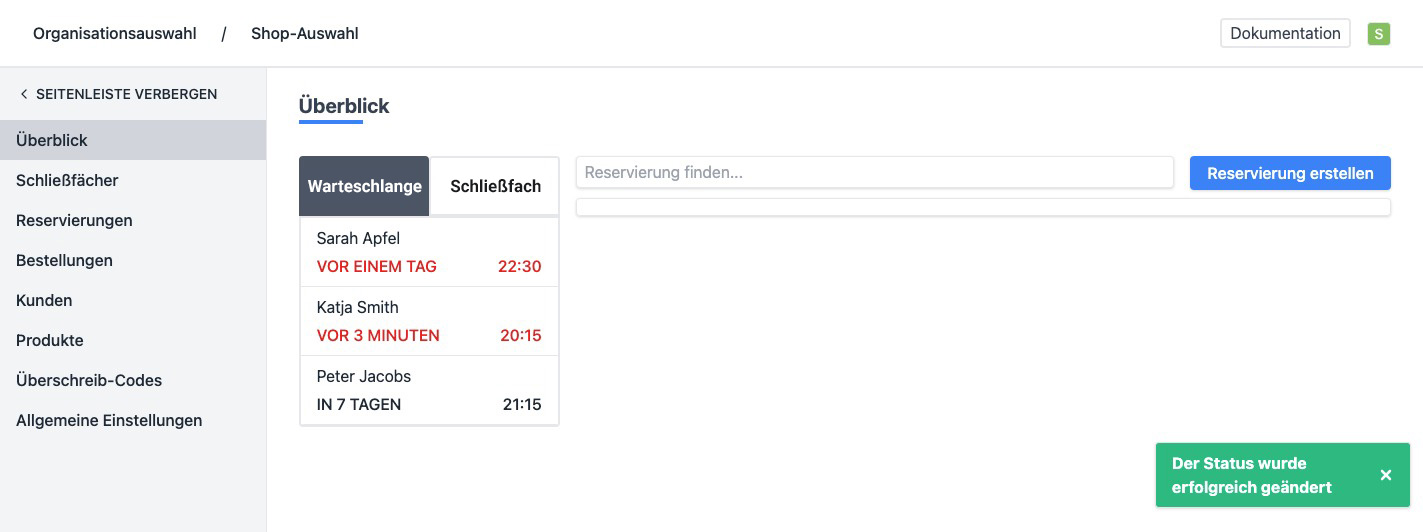Viewport: 1423px width, 532px height.
Task: Navigate to Bestellungen page
Action: [64, 260]
